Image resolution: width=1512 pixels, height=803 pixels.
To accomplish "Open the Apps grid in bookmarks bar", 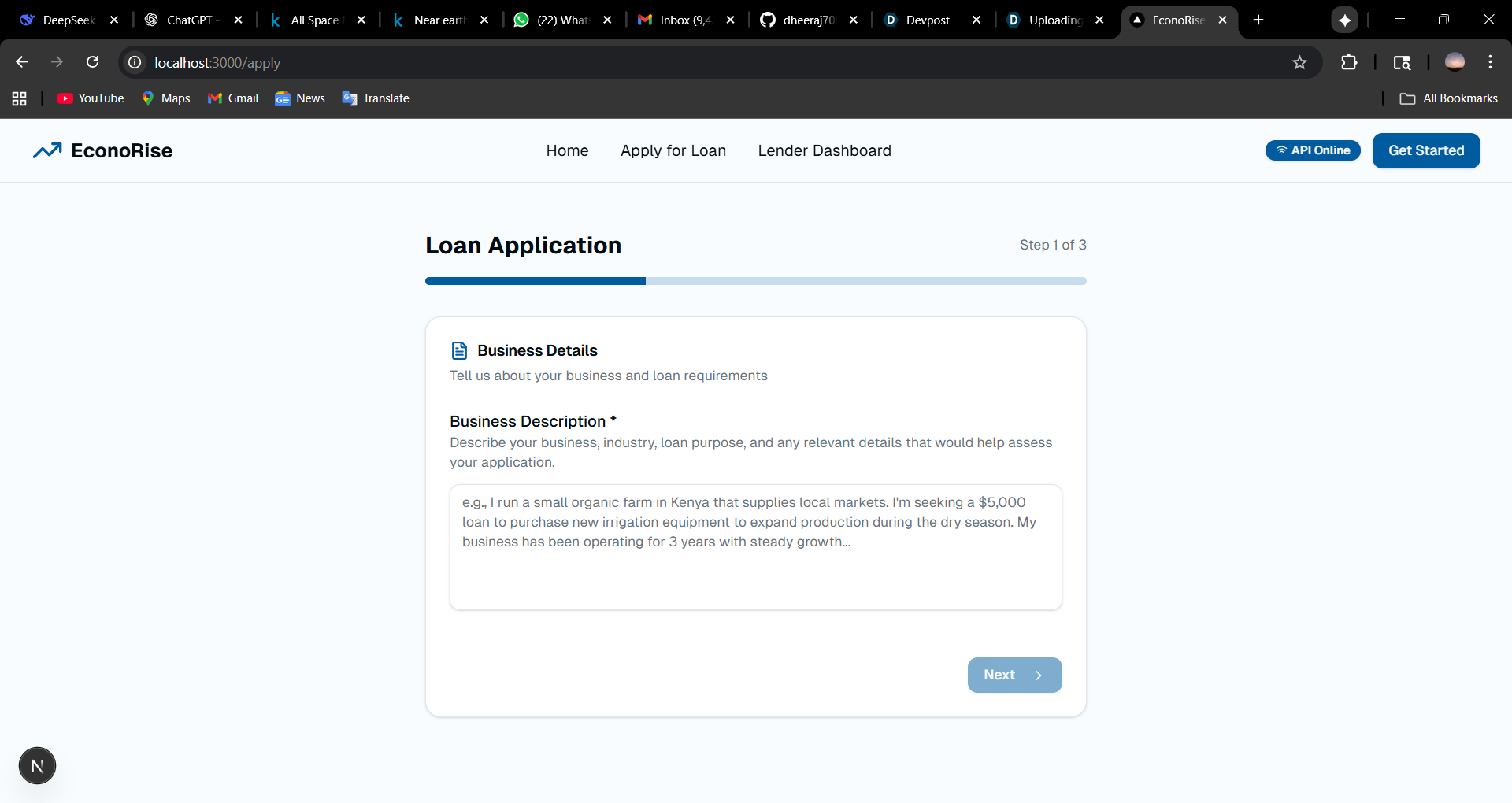I will [20, 98].
